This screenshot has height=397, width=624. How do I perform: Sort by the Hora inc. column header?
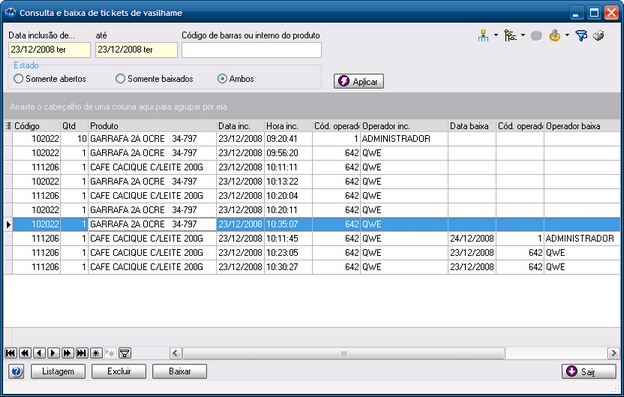click(x=289, y=126)
